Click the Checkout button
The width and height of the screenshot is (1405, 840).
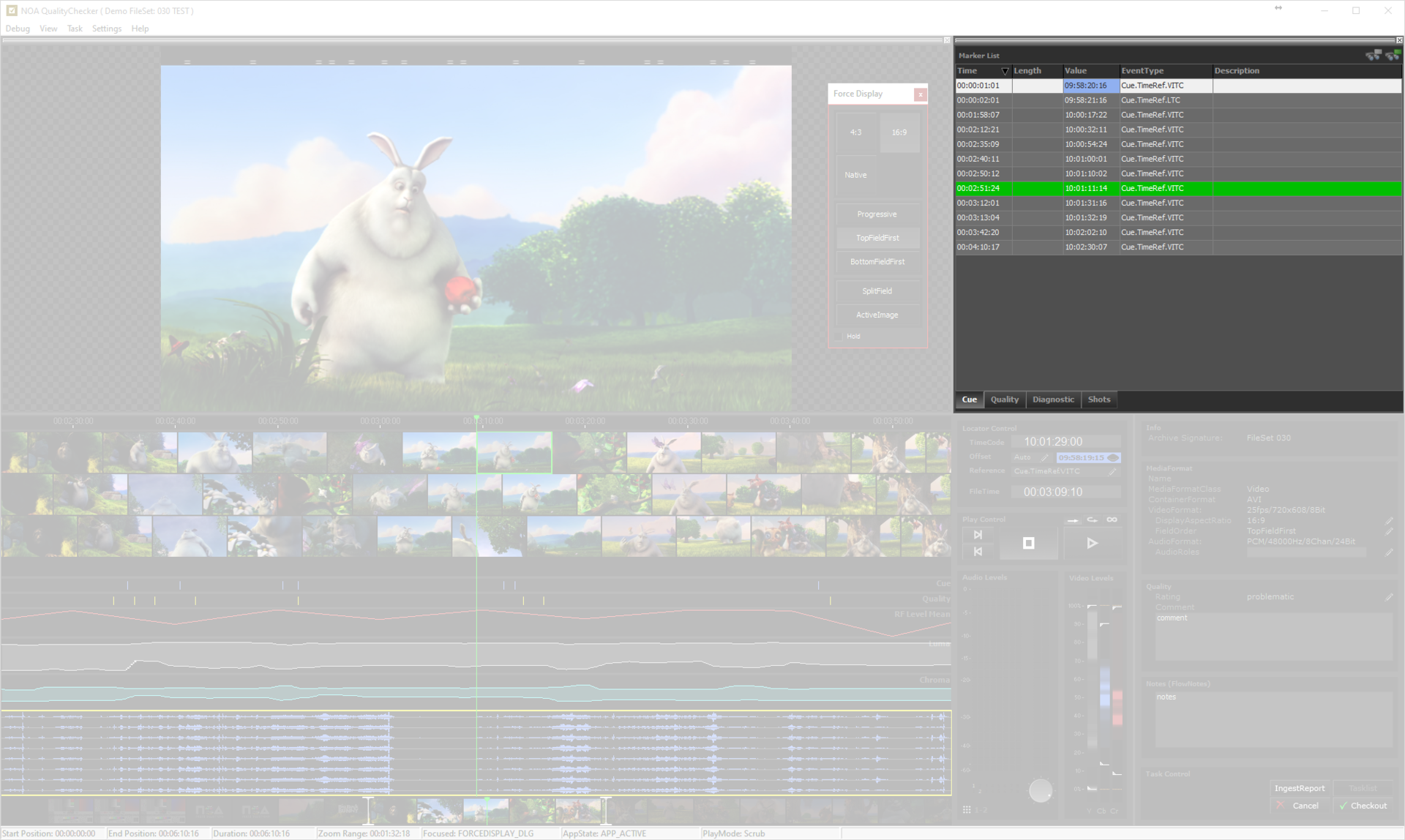pyautogui.click(x=1363, y=806)
